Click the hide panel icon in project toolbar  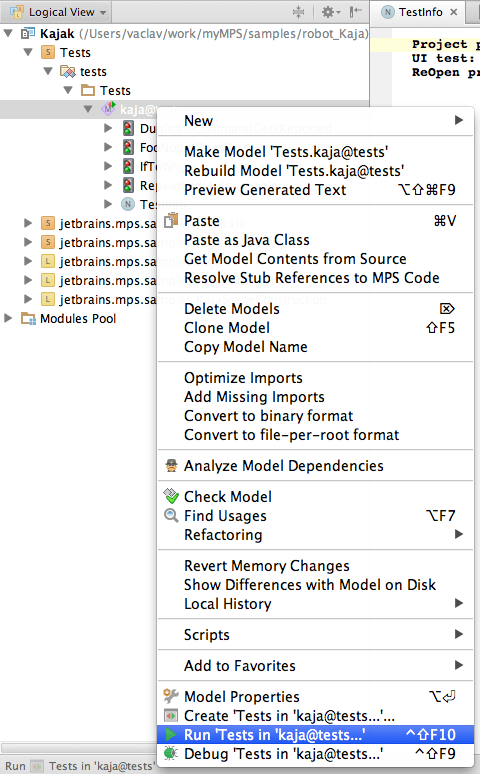pyautogui.click(x=356, y=12)
